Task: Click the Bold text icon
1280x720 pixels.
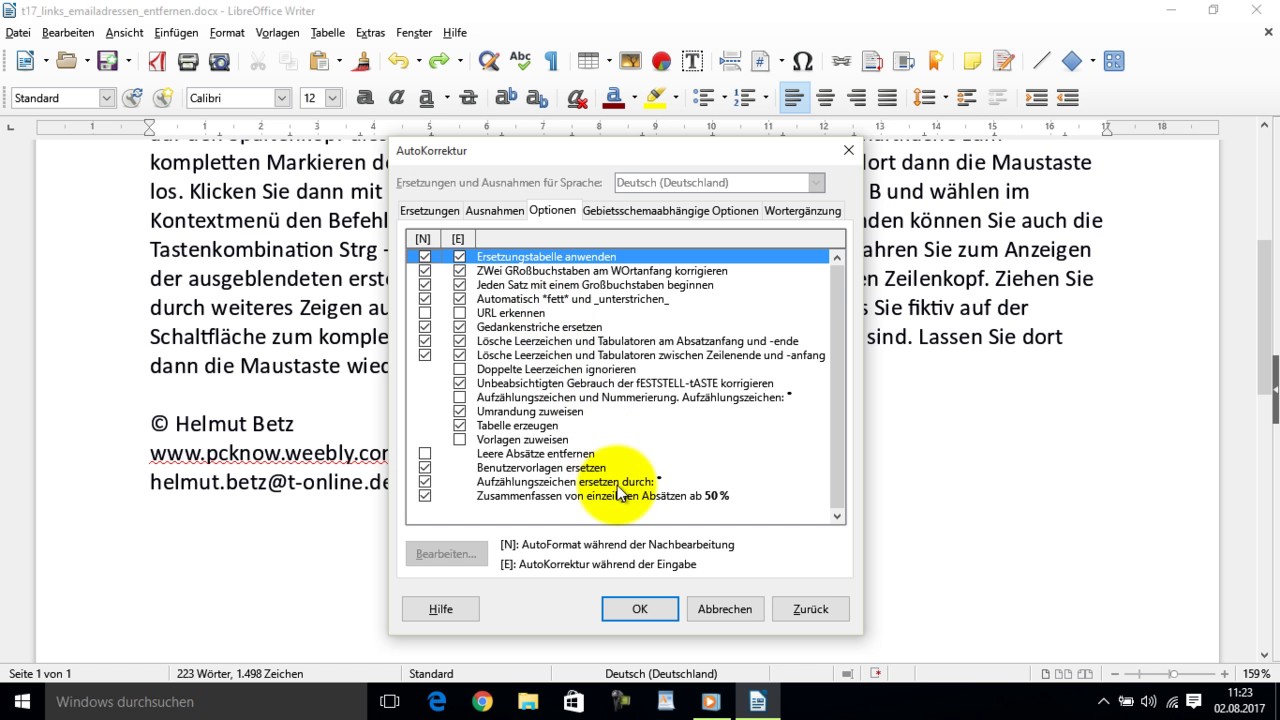Action: [x=365, y=98]
